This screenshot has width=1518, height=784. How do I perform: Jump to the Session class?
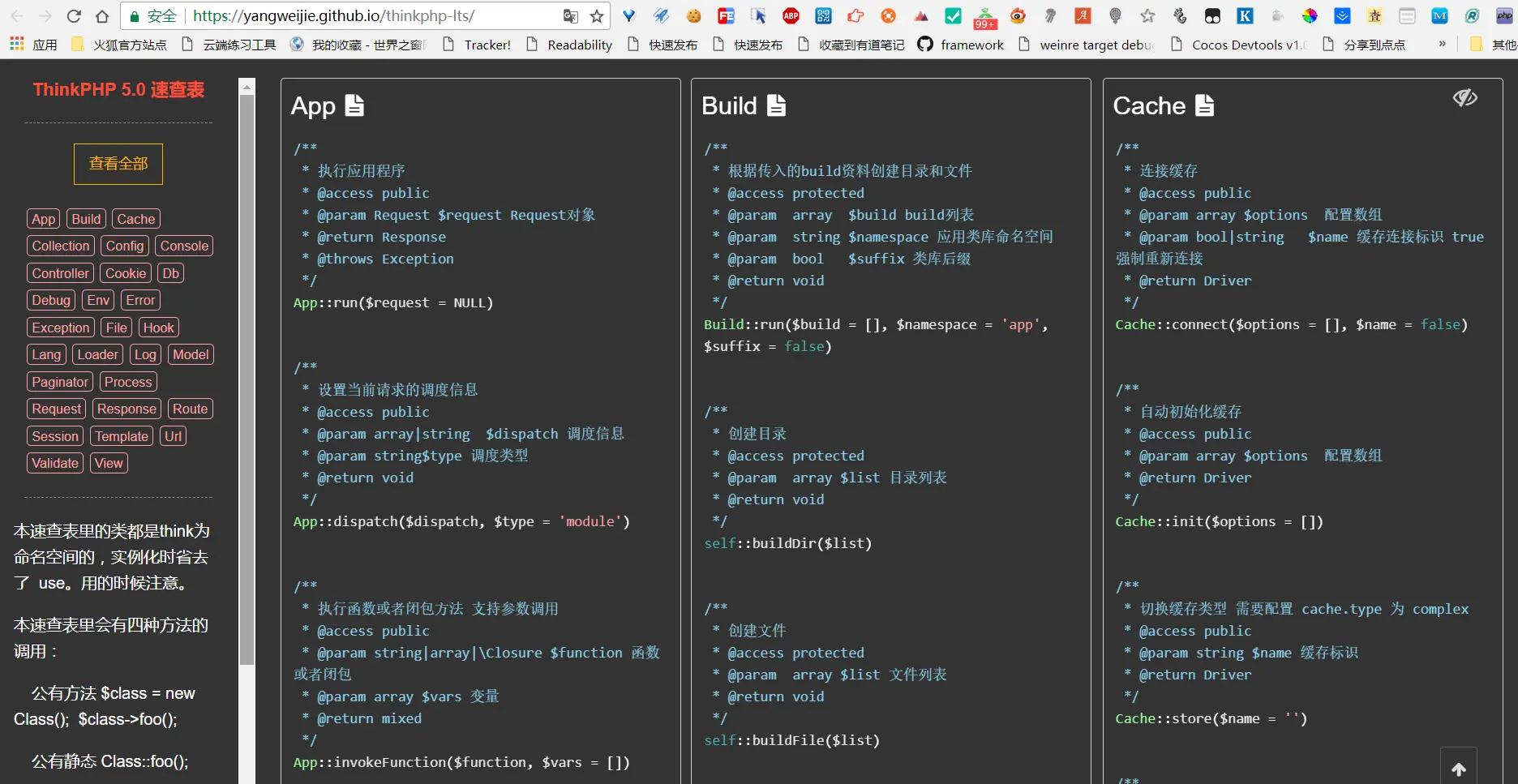(x=55, y=436)
